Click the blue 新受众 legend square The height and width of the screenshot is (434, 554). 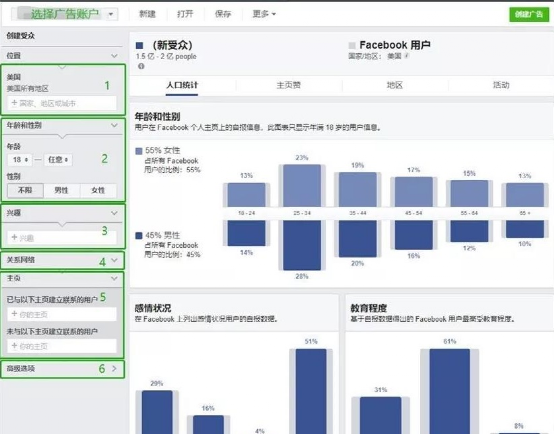(140, 45)
